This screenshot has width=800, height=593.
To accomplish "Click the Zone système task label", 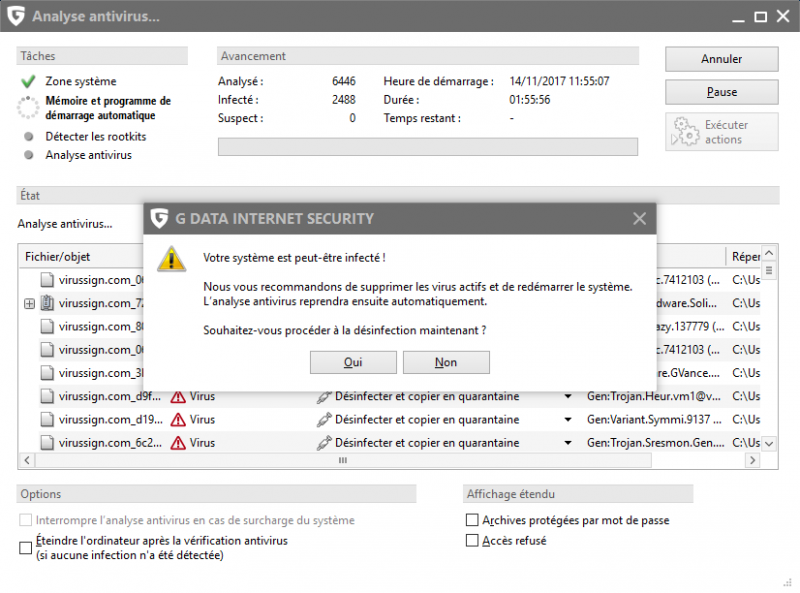I will click(81, 81).
